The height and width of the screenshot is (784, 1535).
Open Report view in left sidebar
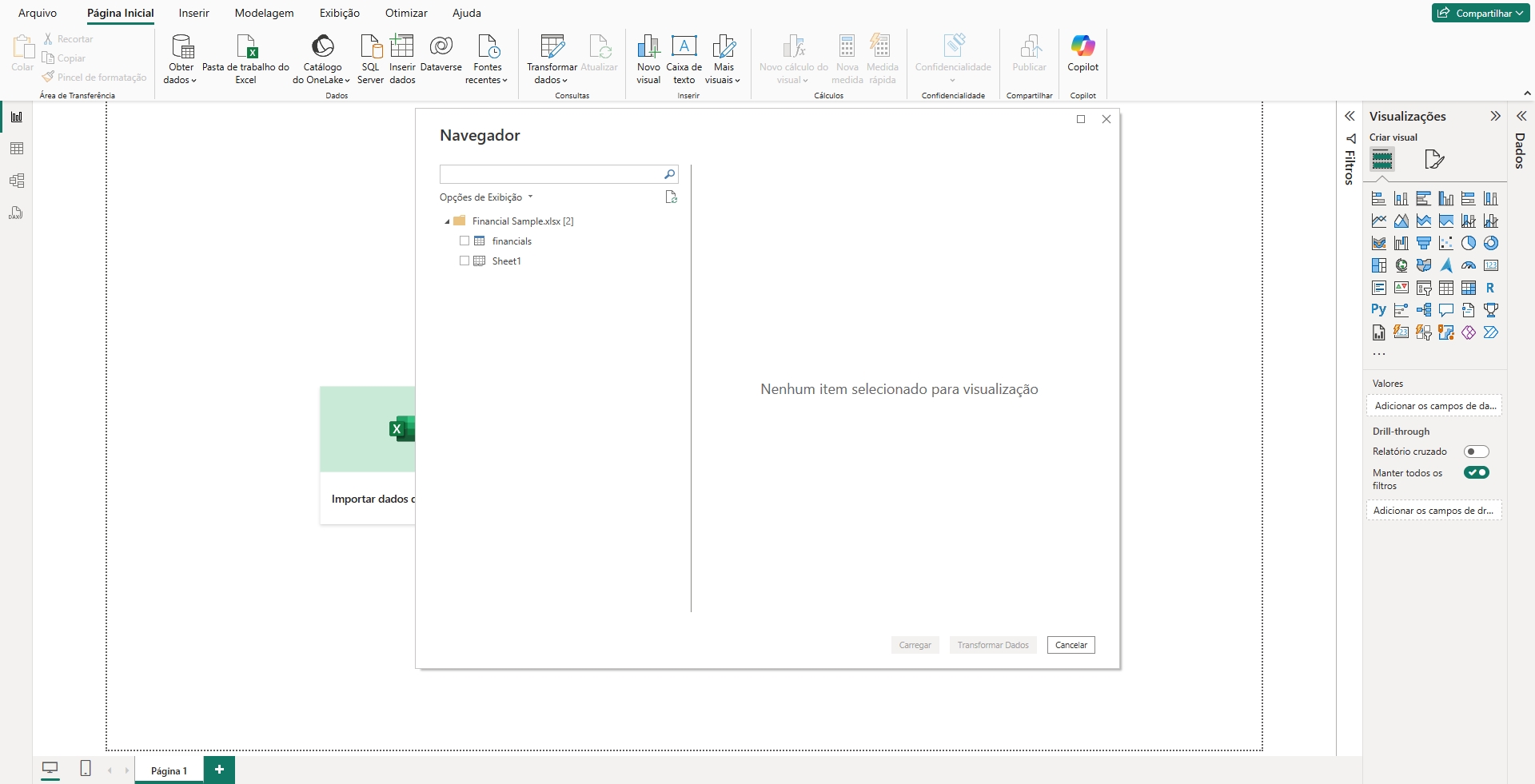pos(16,117)
